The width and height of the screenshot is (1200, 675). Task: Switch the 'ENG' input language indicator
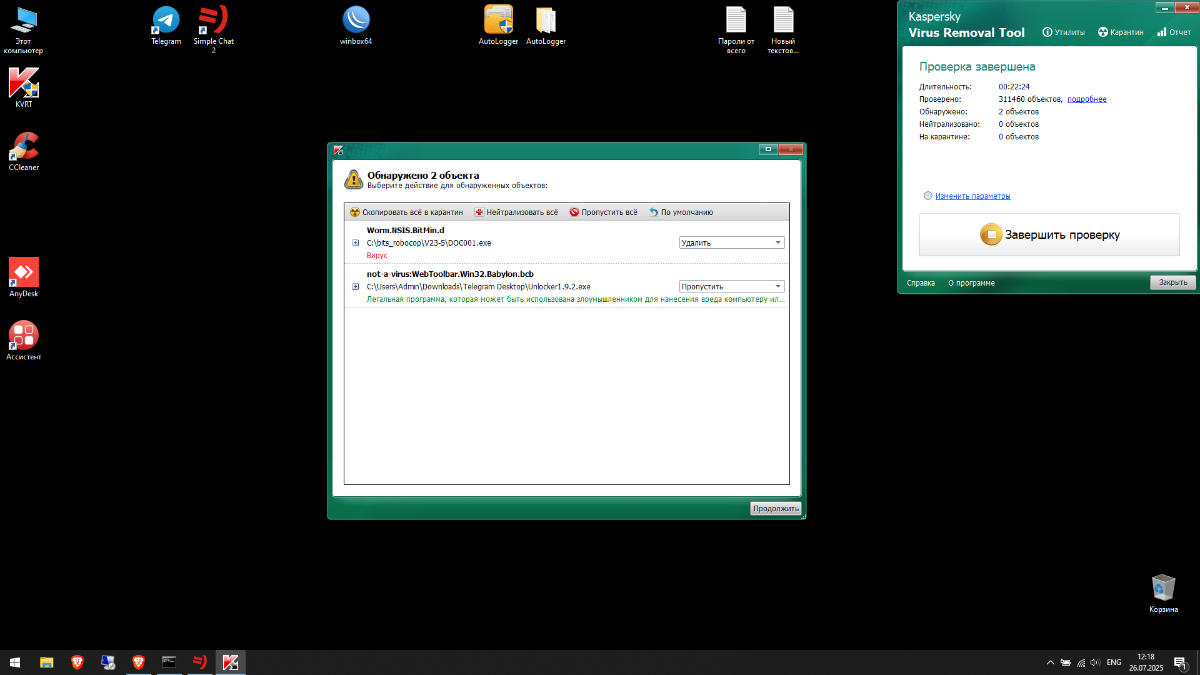point(1113,662)
